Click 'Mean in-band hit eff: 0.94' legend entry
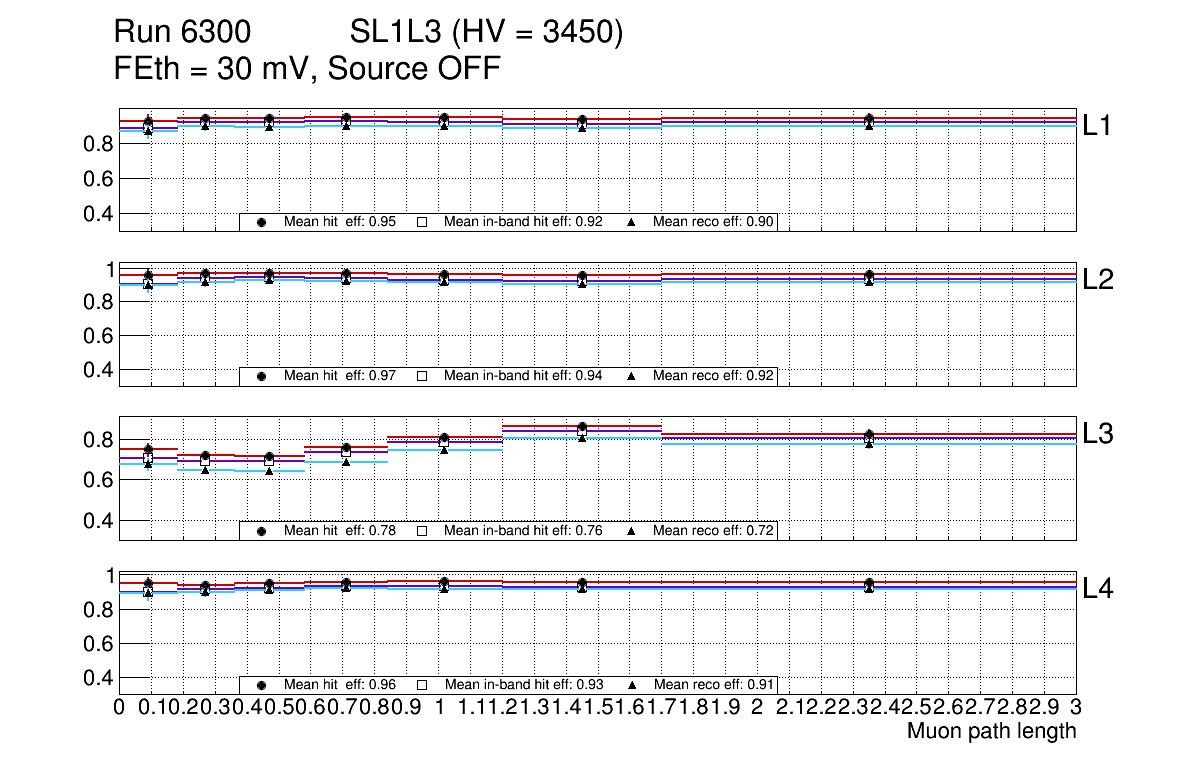This screenshot has height=772, width=1196. [x=522, y=376]
